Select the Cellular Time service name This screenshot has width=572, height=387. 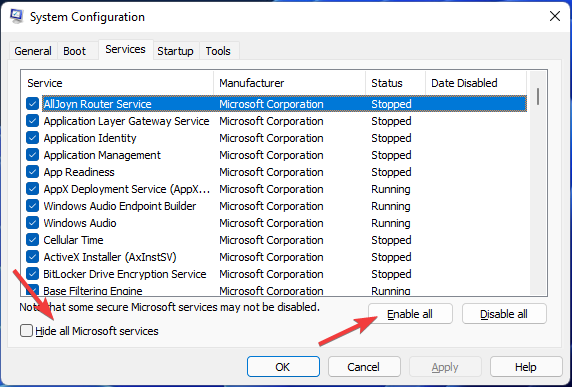click(x=73, y=240)
